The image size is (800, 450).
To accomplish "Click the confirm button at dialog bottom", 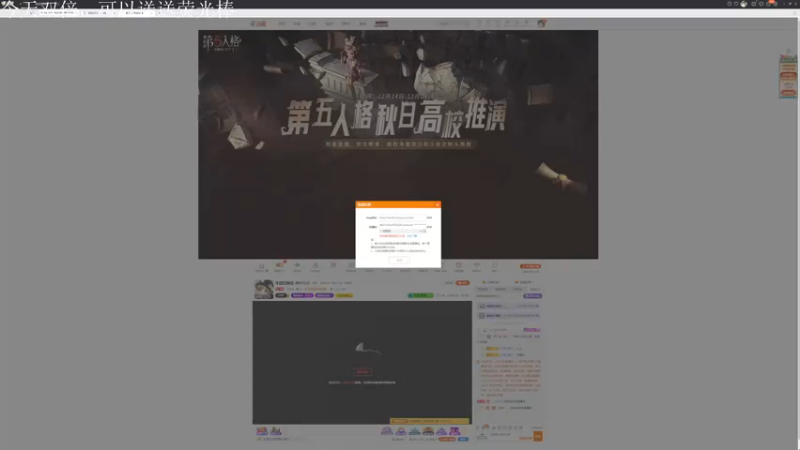I will pyautogui.click(x=399, y=260).
